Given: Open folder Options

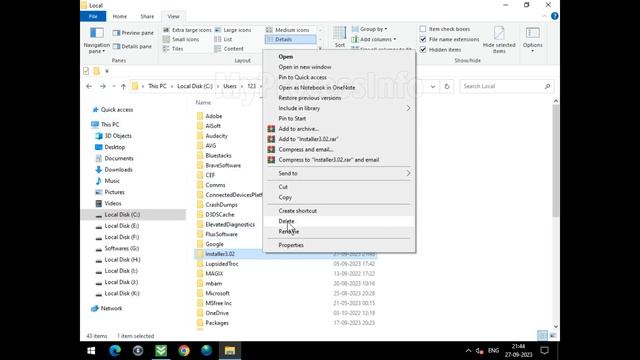Looking at the screenshot, I should click(x=532, y=40).
